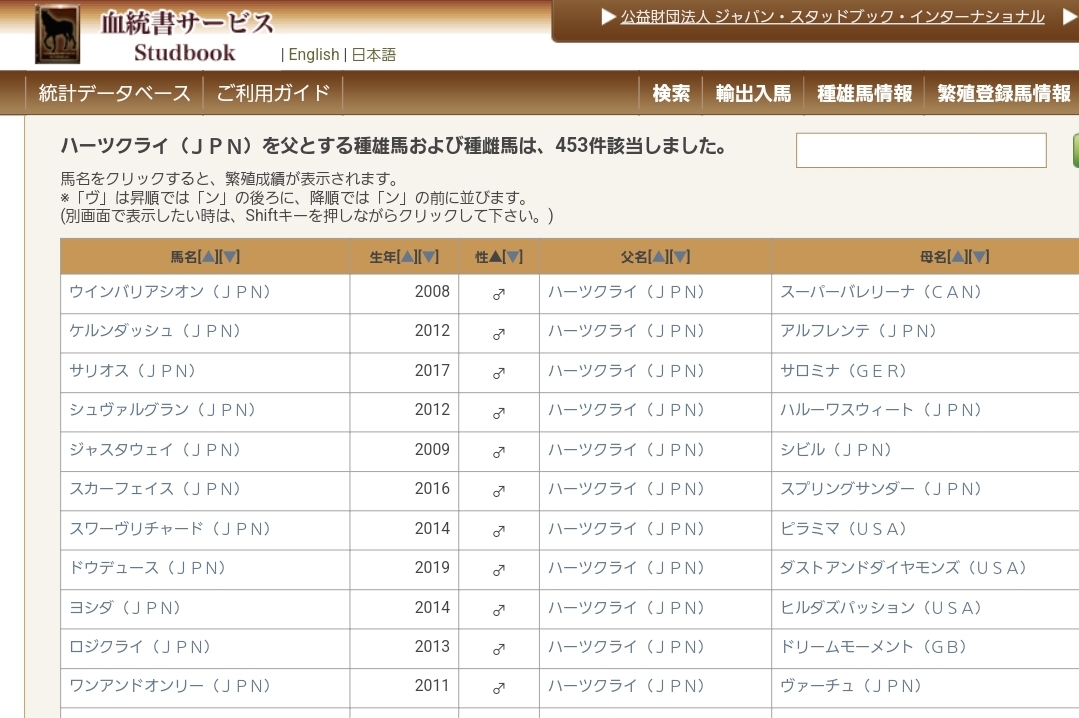The image size is (1079, 718).
Task: Focus the search text box
Action: coord(920,151)
